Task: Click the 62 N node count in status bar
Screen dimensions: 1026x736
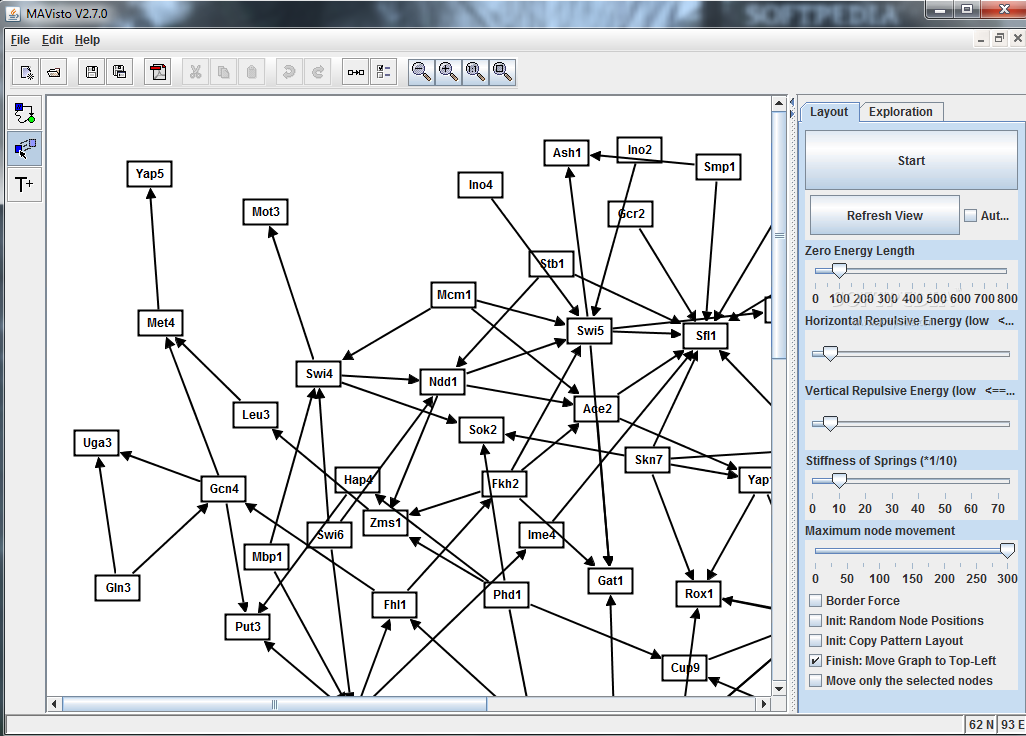Action: pos(981,724)
